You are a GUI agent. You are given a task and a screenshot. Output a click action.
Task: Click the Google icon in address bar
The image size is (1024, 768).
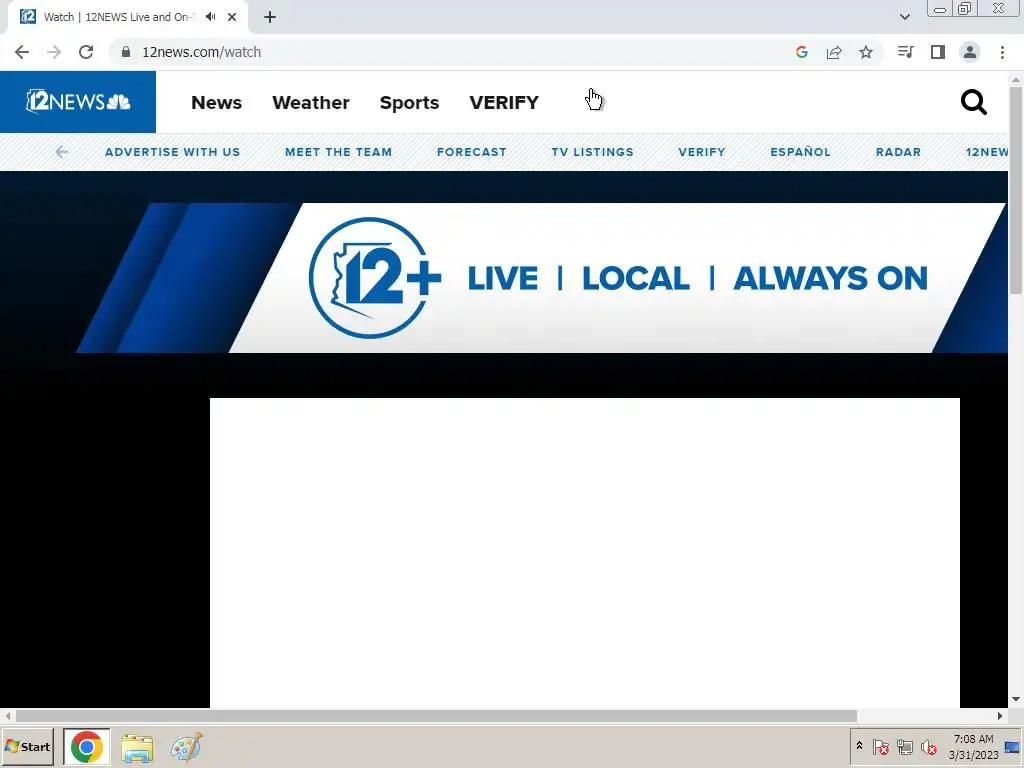802,52
